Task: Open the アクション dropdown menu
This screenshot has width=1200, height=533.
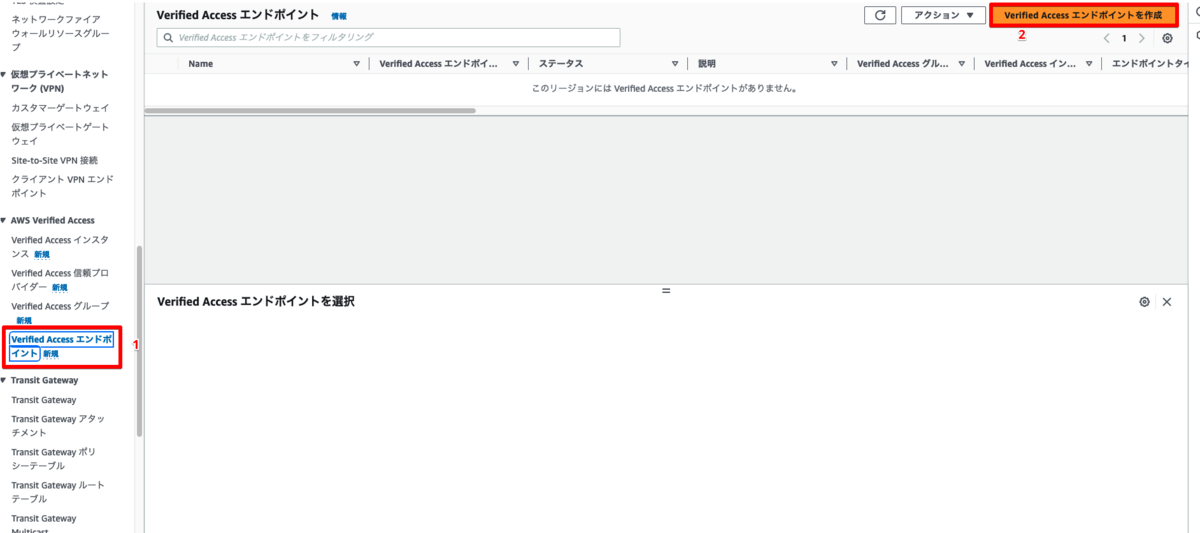Action: coord(943,15)
